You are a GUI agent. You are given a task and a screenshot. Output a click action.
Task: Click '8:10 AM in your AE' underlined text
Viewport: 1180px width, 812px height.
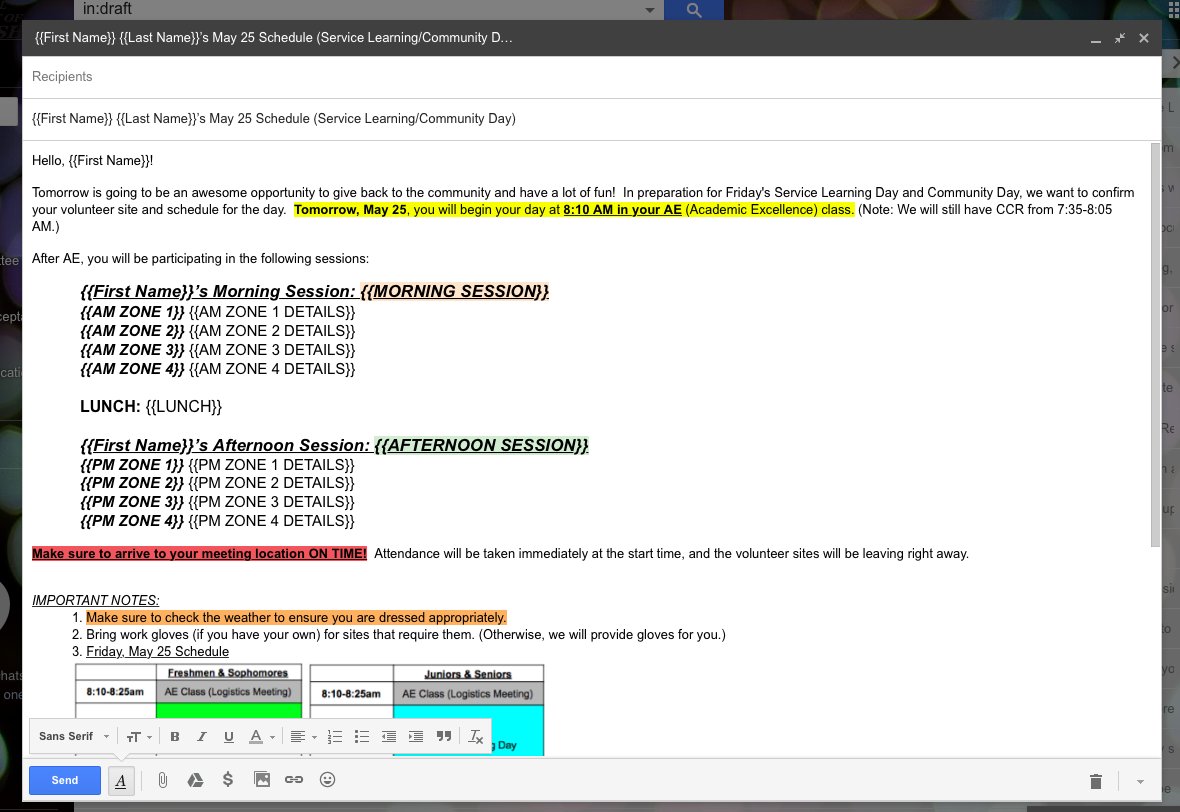click(622, 210)
